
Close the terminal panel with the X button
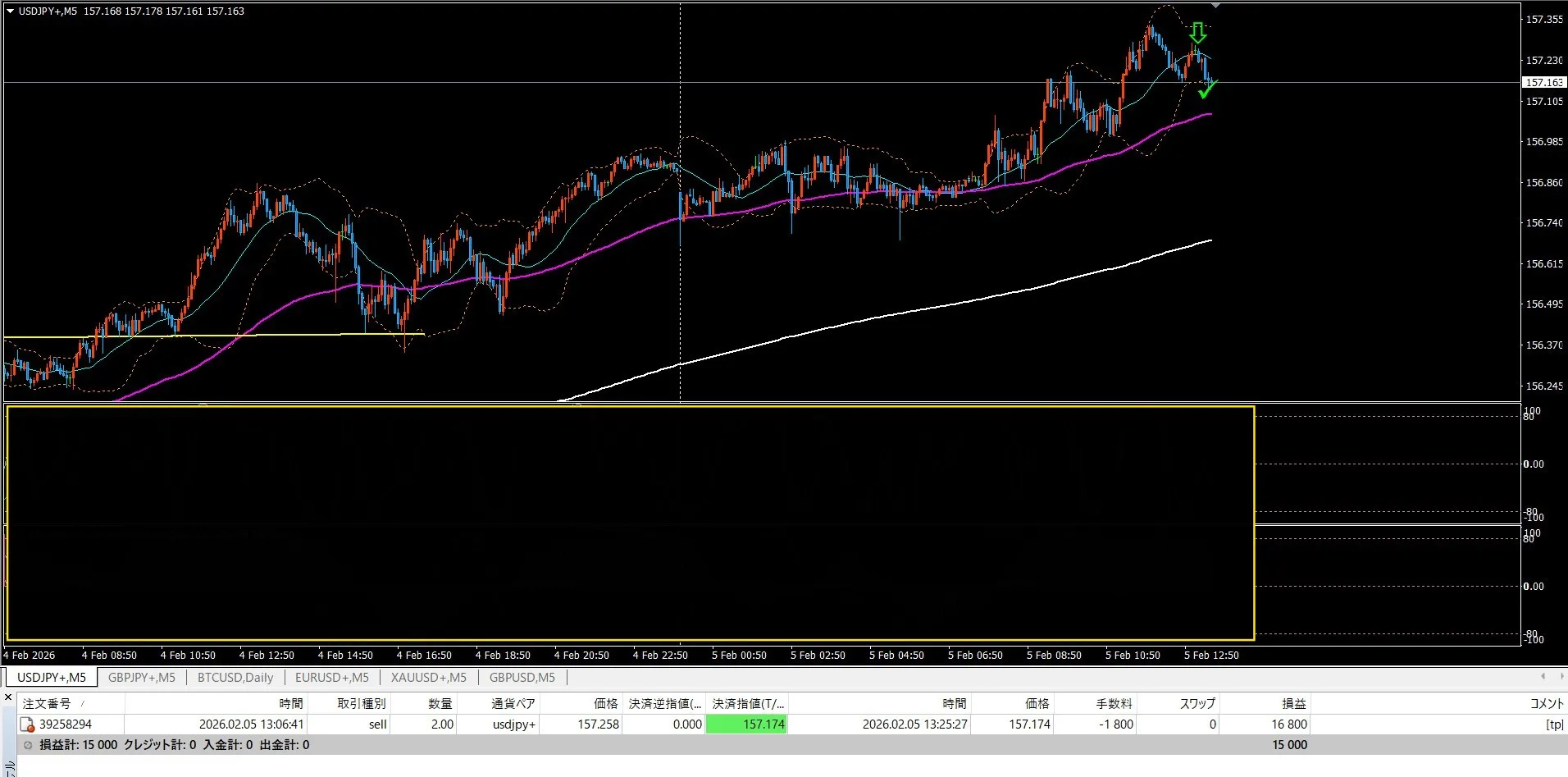(x=8, y=697)
